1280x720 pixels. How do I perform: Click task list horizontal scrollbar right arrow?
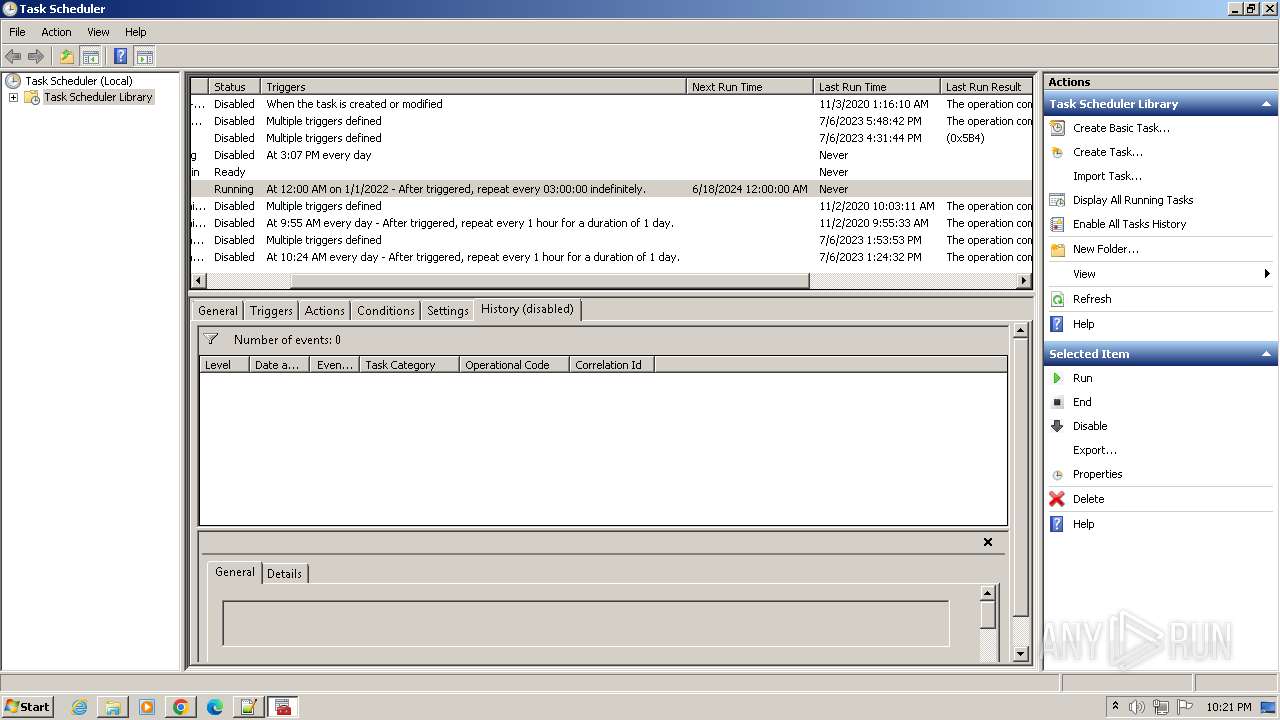[x=1024, y=281]
